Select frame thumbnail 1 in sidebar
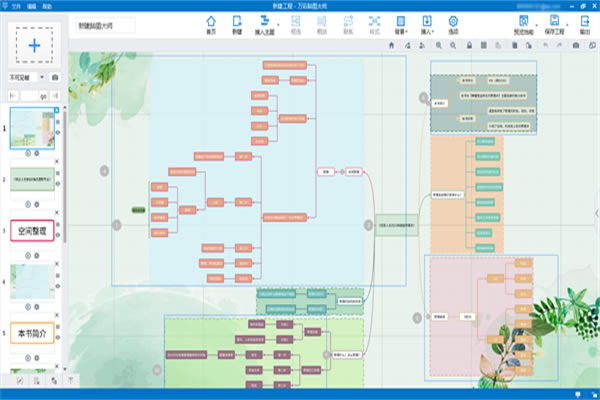This screenshot has height=400, width=600. pos(32,128)
